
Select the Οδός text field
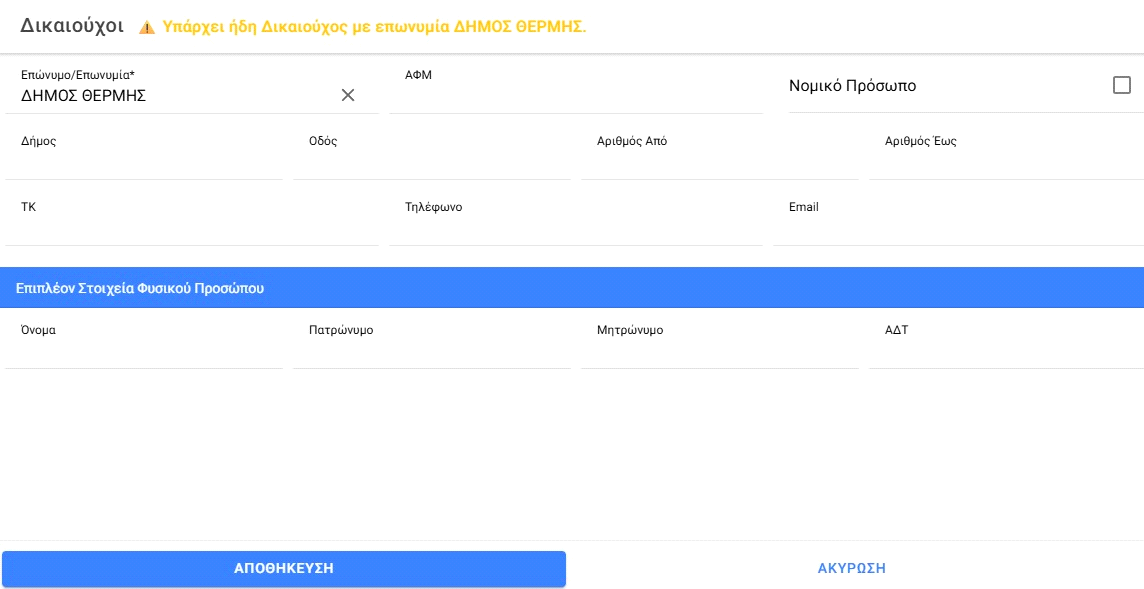(x=431, y=162)
